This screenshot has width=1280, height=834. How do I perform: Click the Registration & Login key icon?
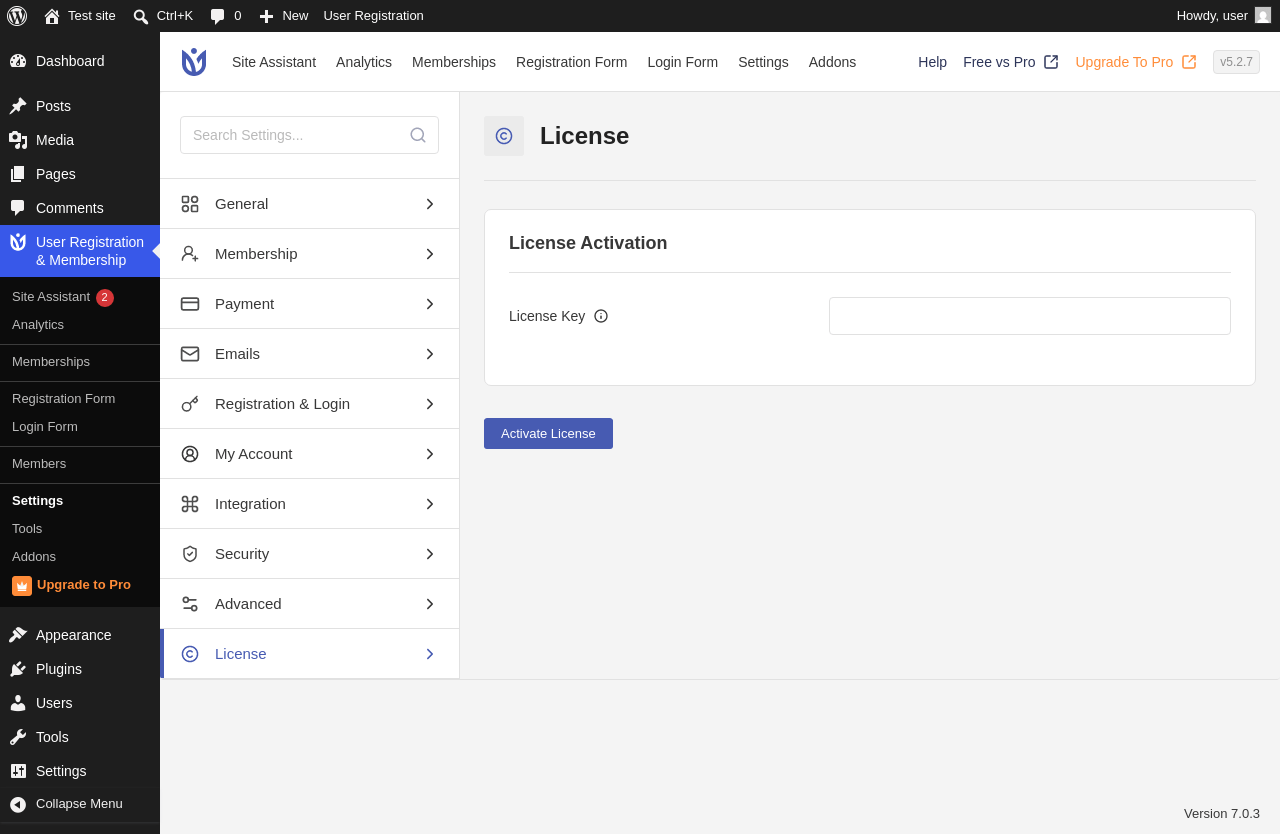coord(190,404)
